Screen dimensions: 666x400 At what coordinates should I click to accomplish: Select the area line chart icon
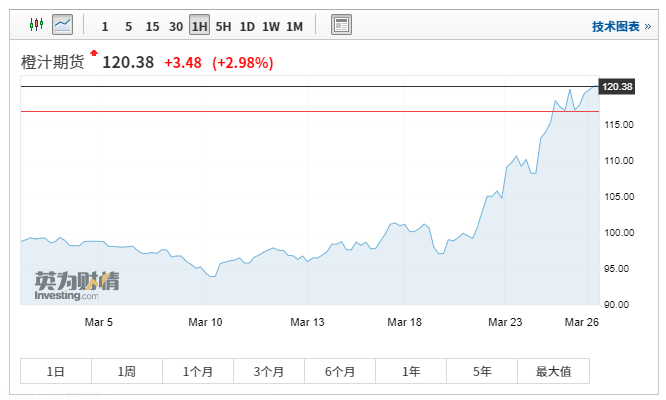[63, 25]
